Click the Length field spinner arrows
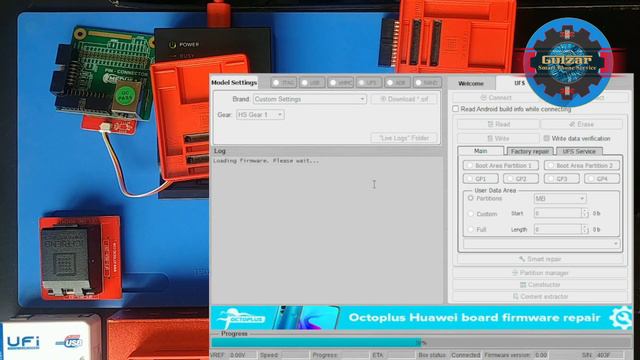Viewport: 640px width, 360px height. click(x=585, y=229)
